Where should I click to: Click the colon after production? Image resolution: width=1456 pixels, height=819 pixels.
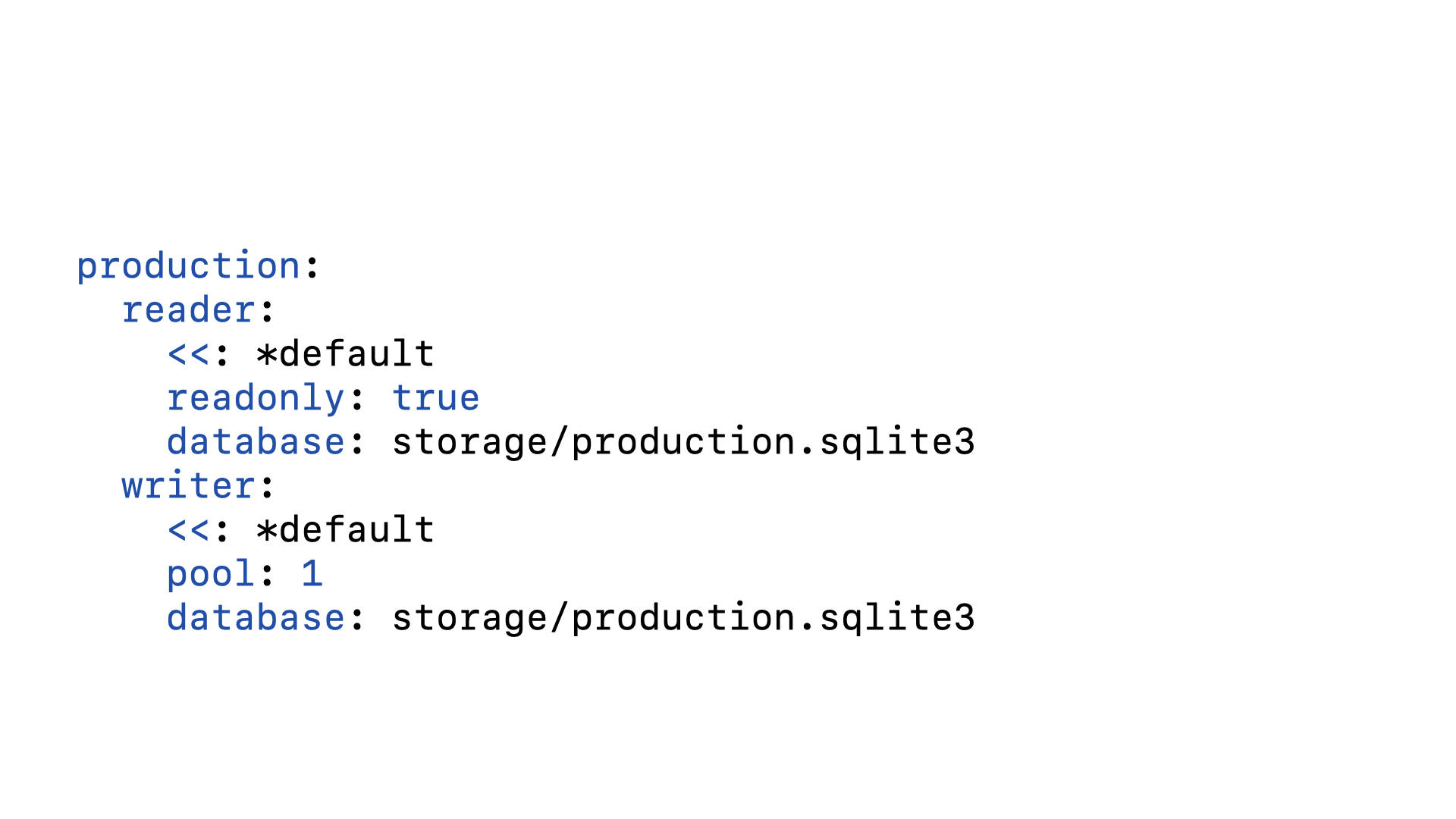pos(312,267)
